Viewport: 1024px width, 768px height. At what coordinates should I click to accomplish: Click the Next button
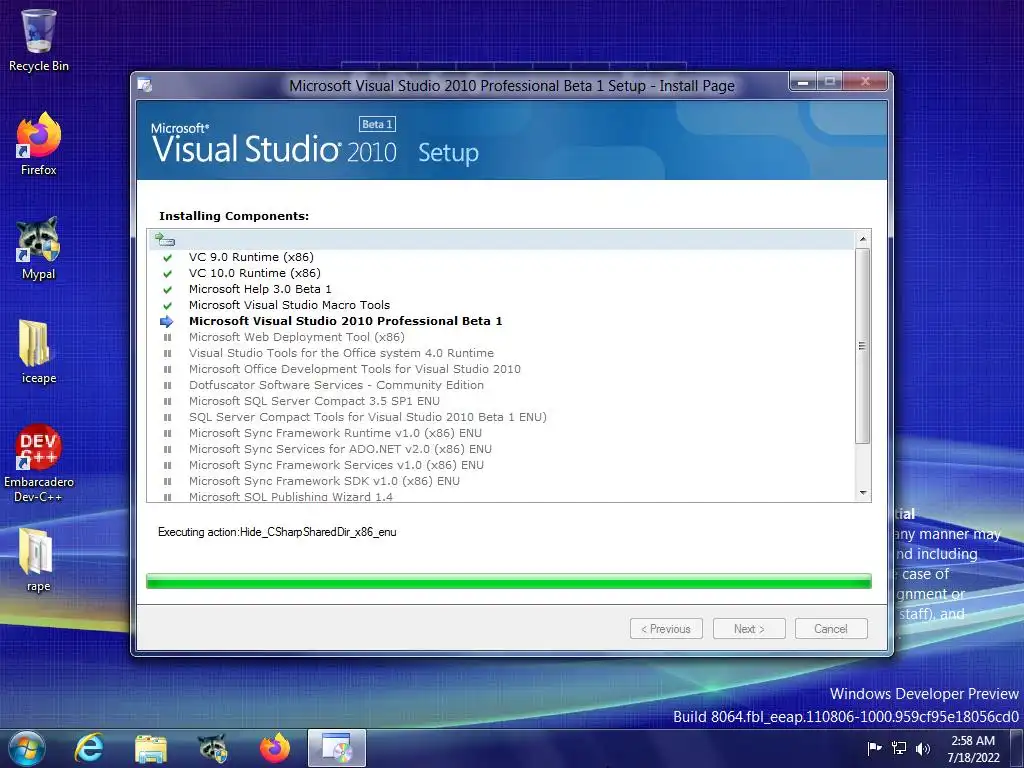(749, 629)
